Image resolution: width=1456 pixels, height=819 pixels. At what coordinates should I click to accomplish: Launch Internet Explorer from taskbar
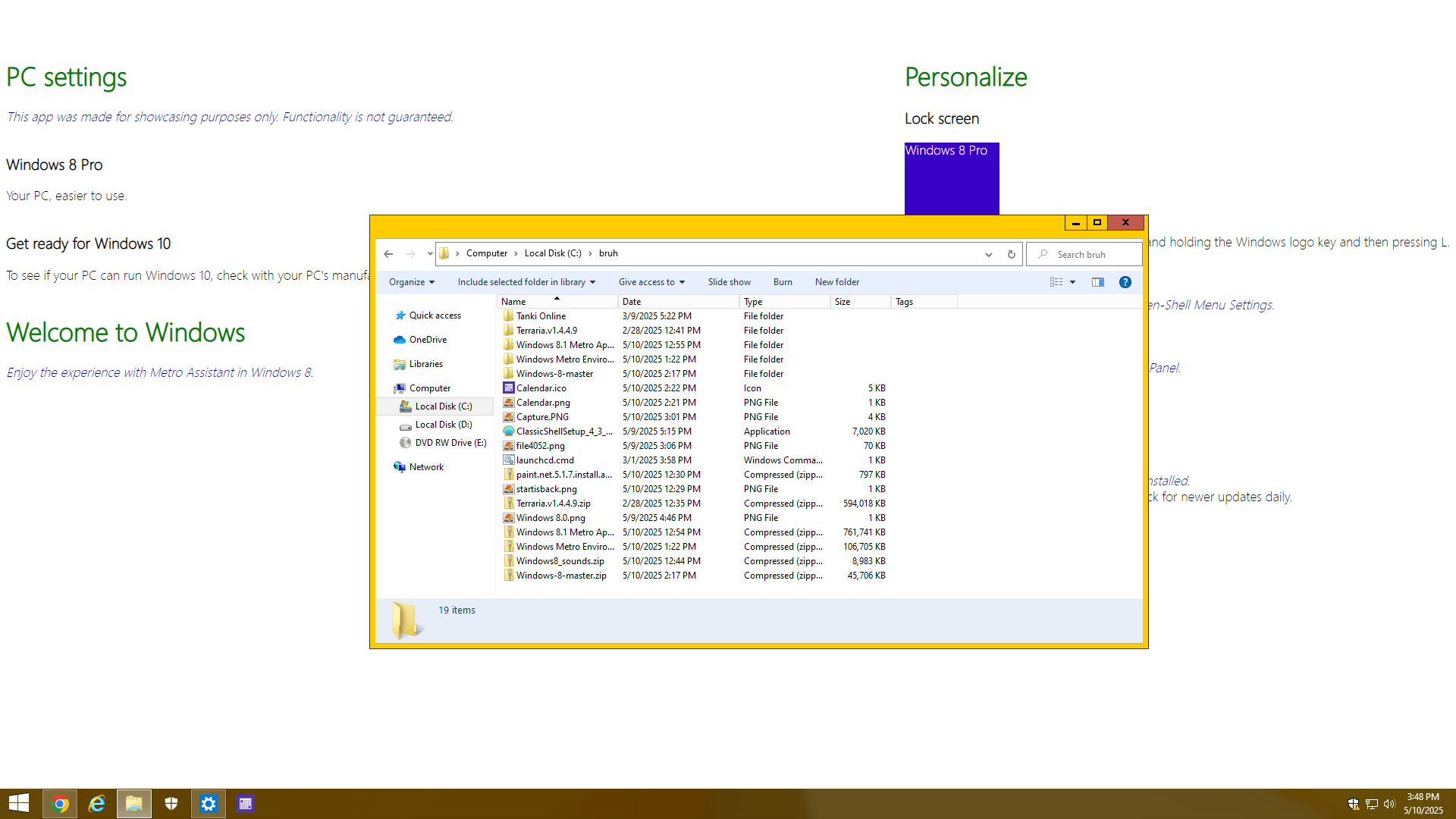[x=96, y=804]
